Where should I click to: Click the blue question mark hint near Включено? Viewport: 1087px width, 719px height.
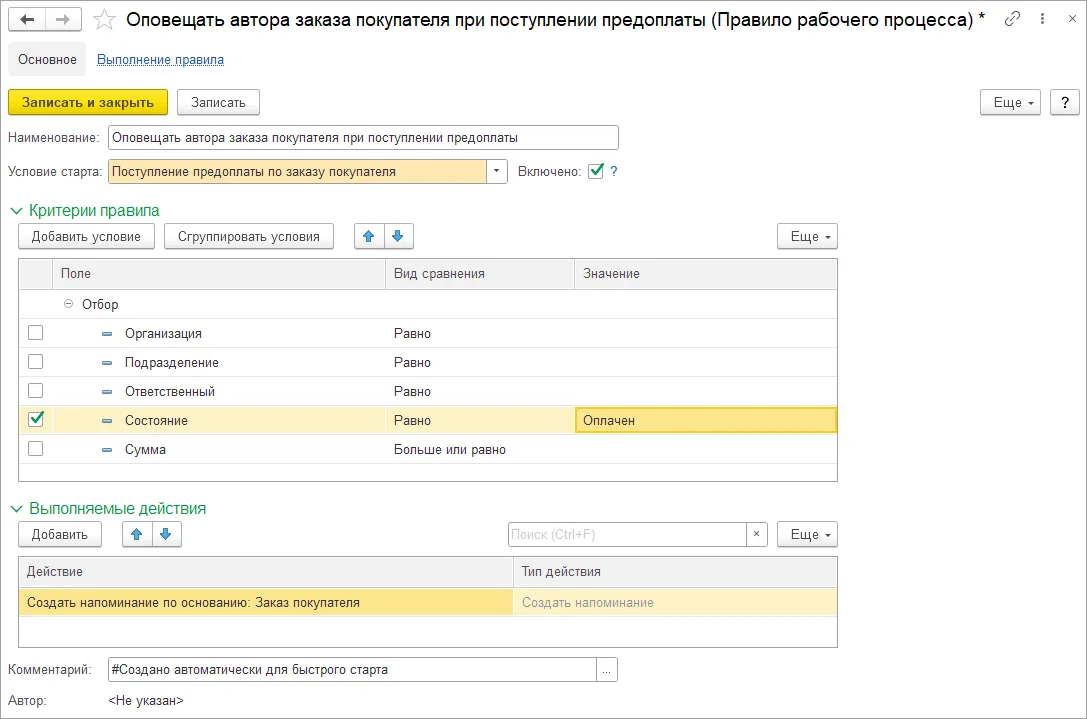614,171
